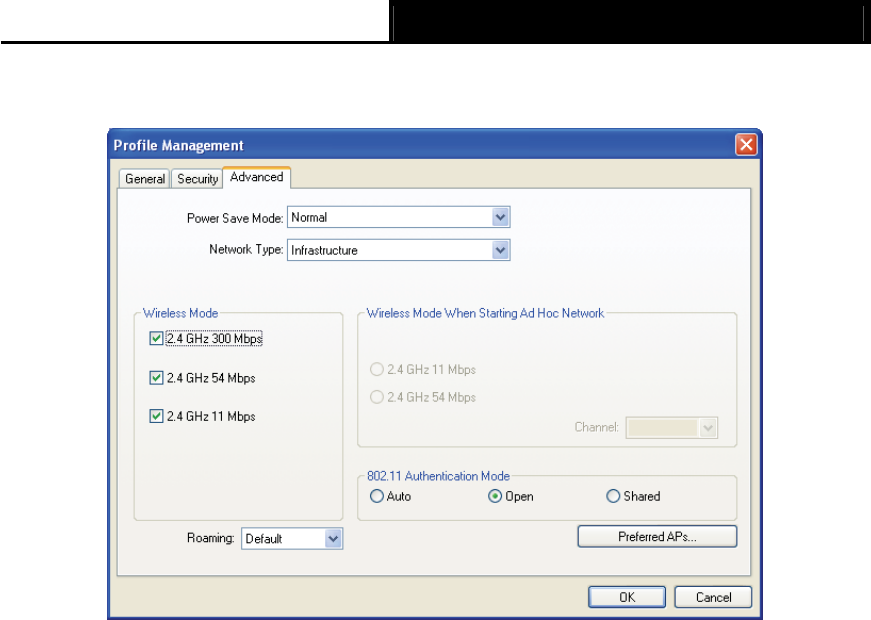Click the Preferred APs... button
The height and width of the screenshot is (620, 871).
coord(657,537)
